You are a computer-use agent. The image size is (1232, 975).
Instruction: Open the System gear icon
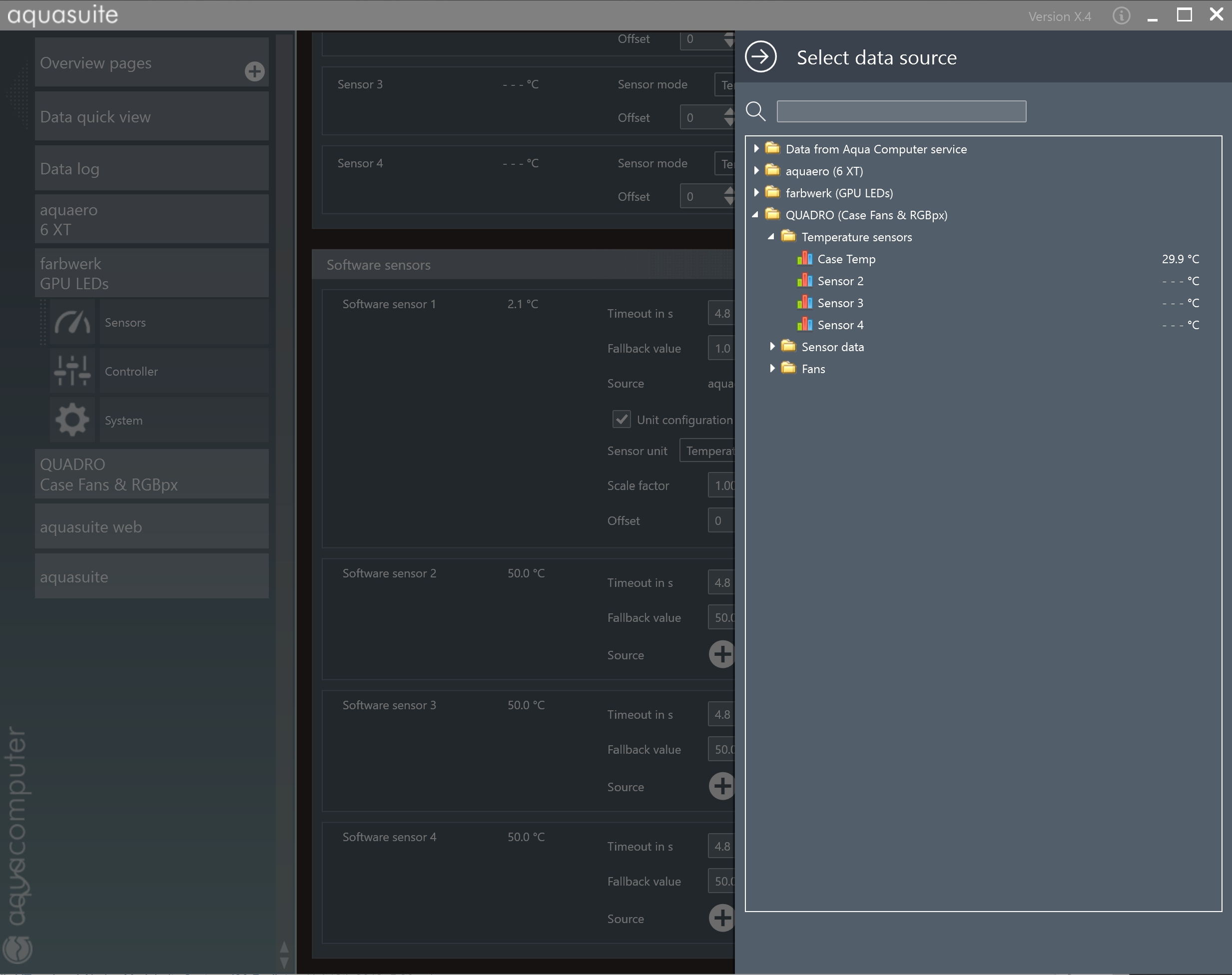coord(72,420)
